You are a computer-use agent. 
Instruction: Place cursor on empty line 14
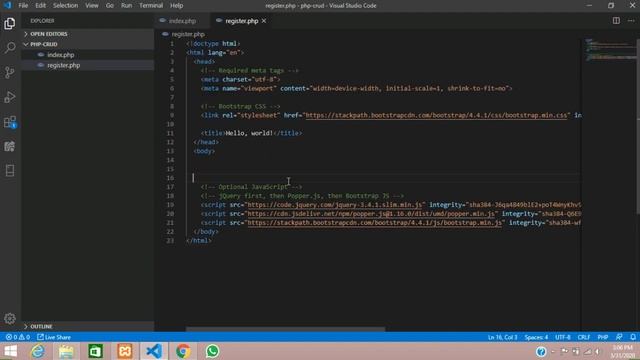pyautogui.click(x=384, y=160)
